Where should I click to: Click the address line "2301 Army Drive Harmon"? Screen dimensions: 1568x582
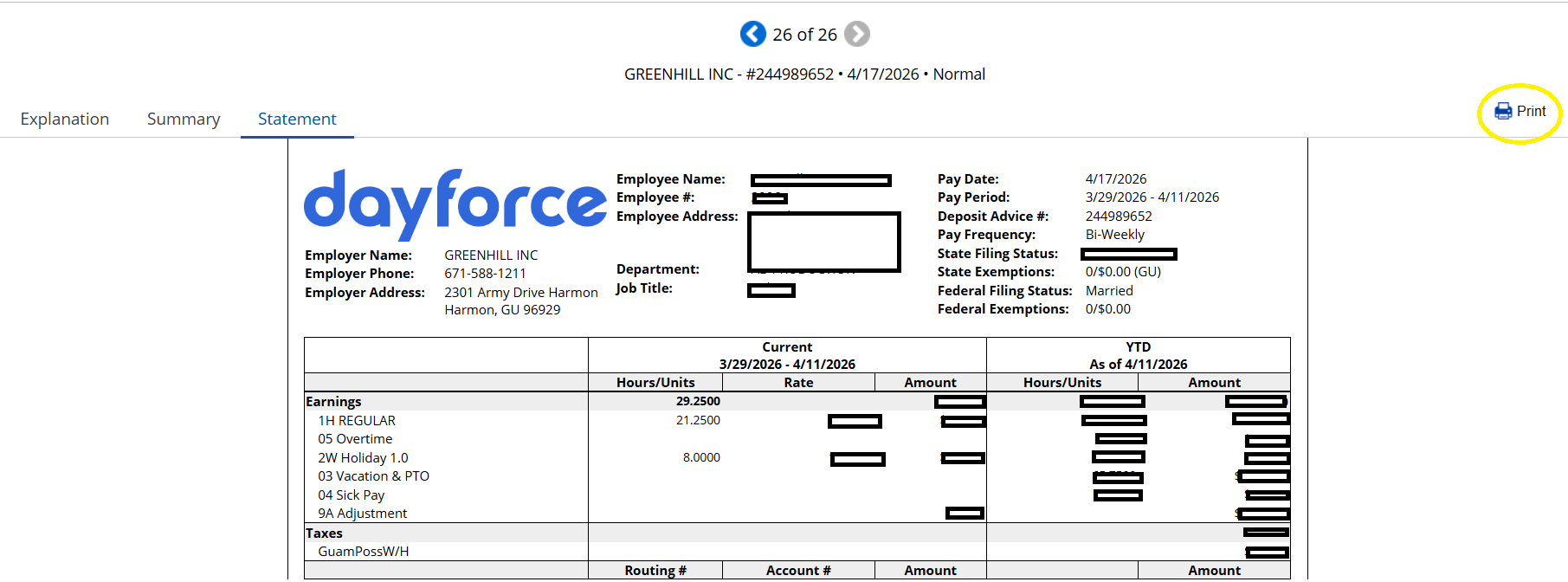coord(521,293)
